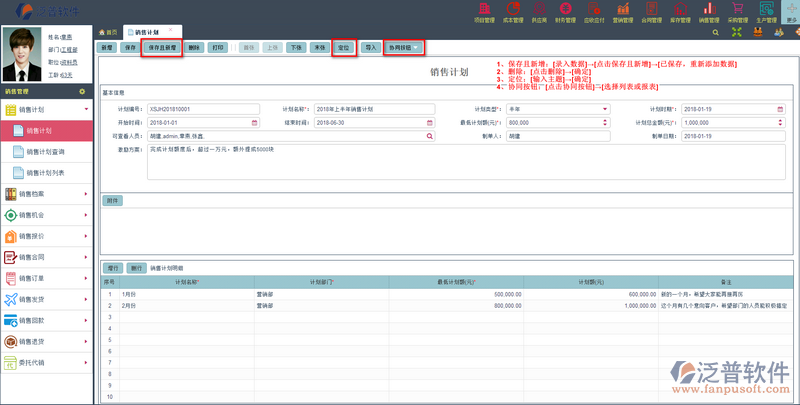The width and height of the screenshot is (800, 405).
Task: Open the 项目管理 module icon
Action: (483, 12)
